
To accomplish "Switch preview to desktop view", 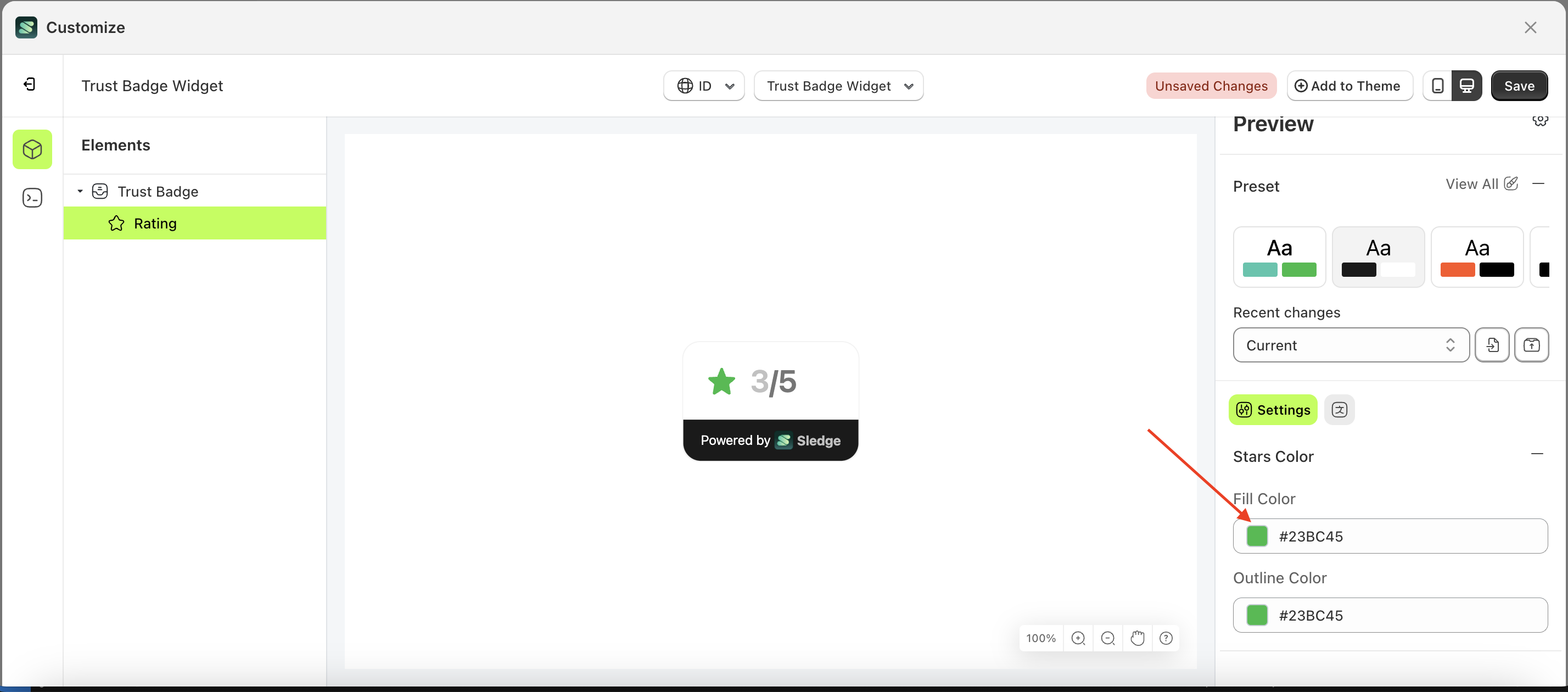I will [x=1467, y=85].
